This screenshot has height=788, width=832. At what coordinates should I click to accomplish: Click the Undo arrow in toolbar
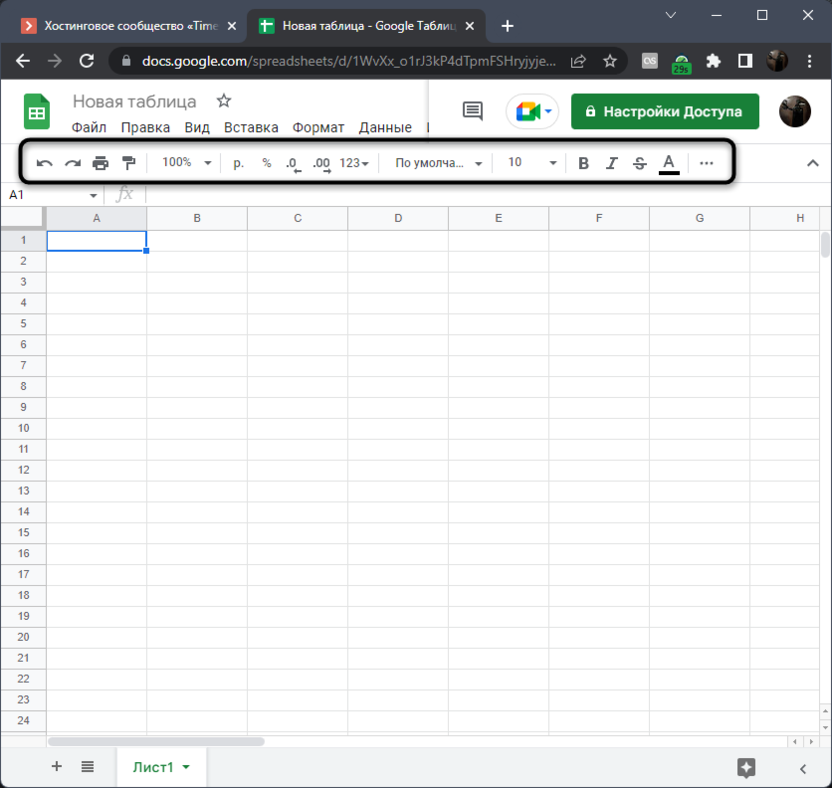[45, 163]
